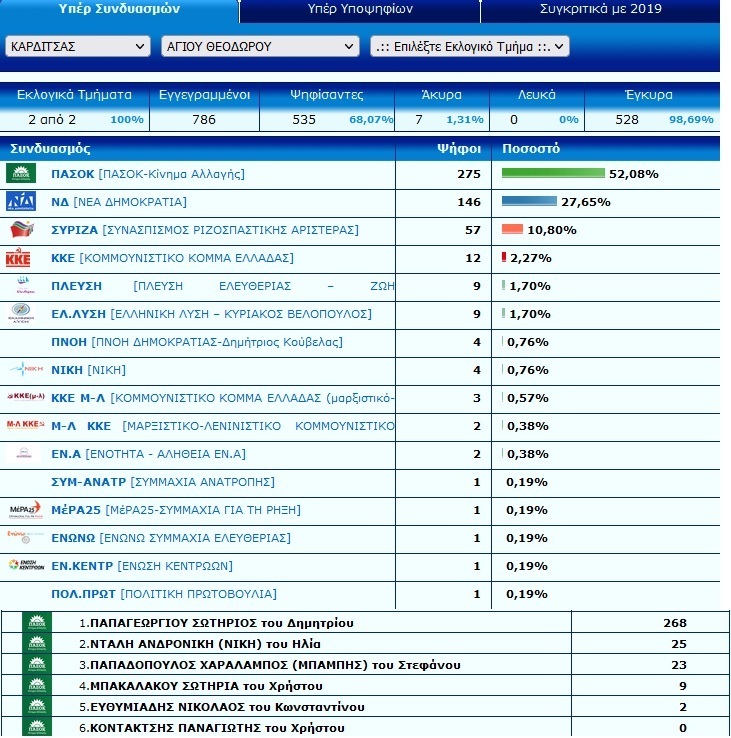The width and height of the screenshot is (731, 738).
Task: Click the Άκυρα percentage 1,31%
Action: pyautogui.click(x=465, y=120)
